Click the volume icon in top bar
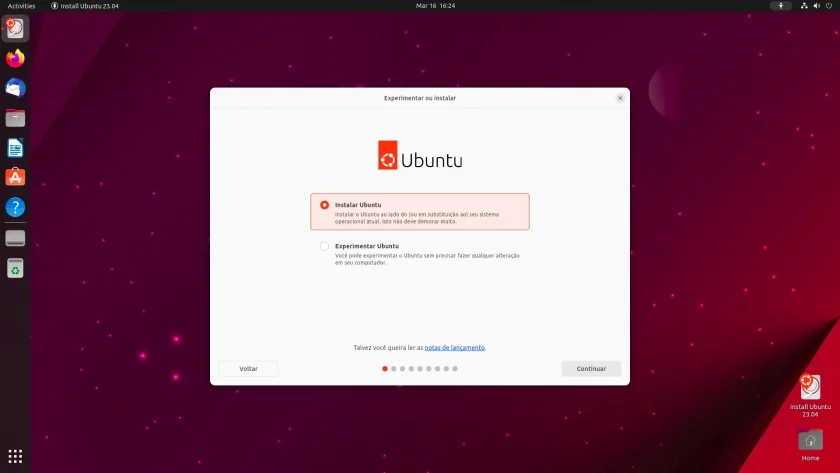The height and width of the screenshot is (473, 840). pyautogui.click(x=816, y=5)
